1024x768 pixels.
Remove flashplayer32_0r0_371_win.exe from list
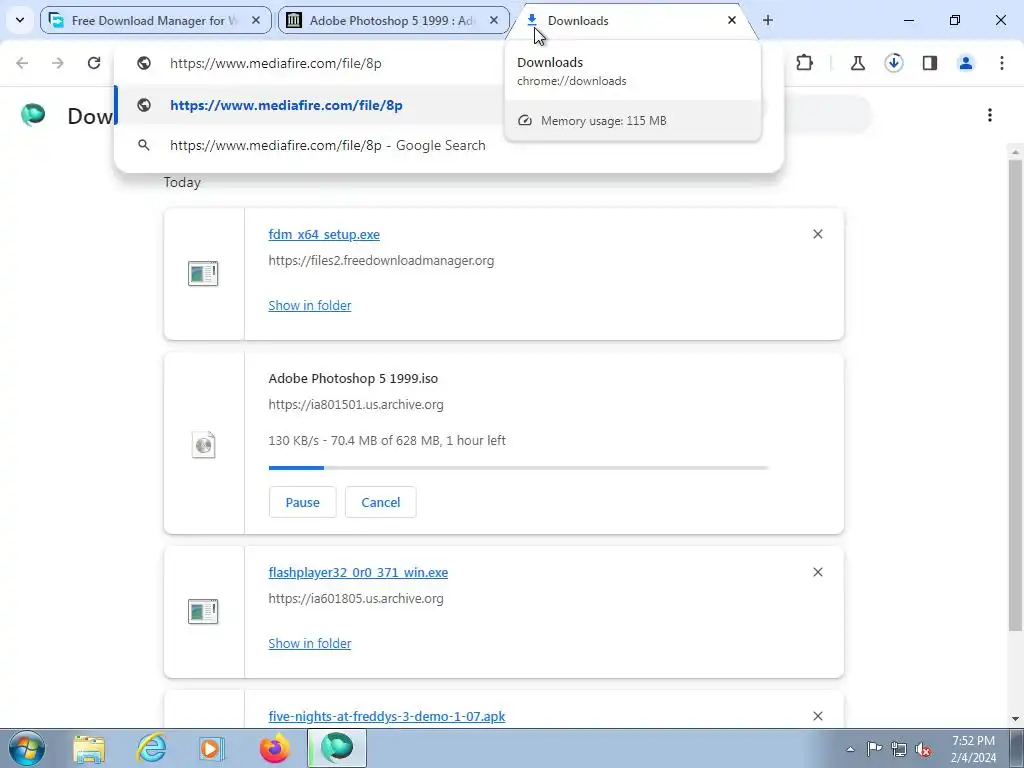(818, 572)
